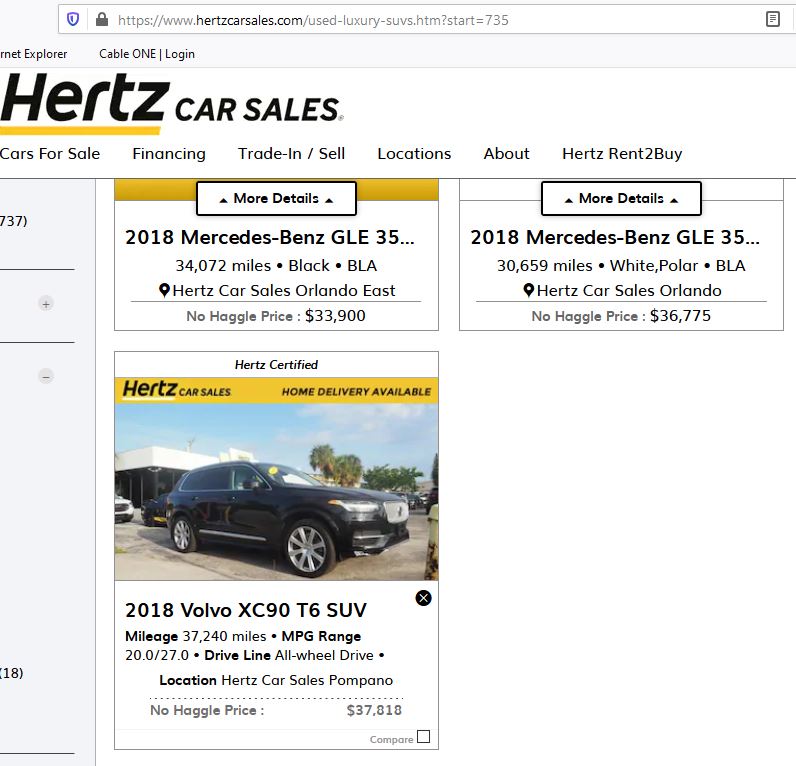This screenshot has width=796, height=766.
Task: Toggle reader view icon in address bar
Action: [773, 20]
